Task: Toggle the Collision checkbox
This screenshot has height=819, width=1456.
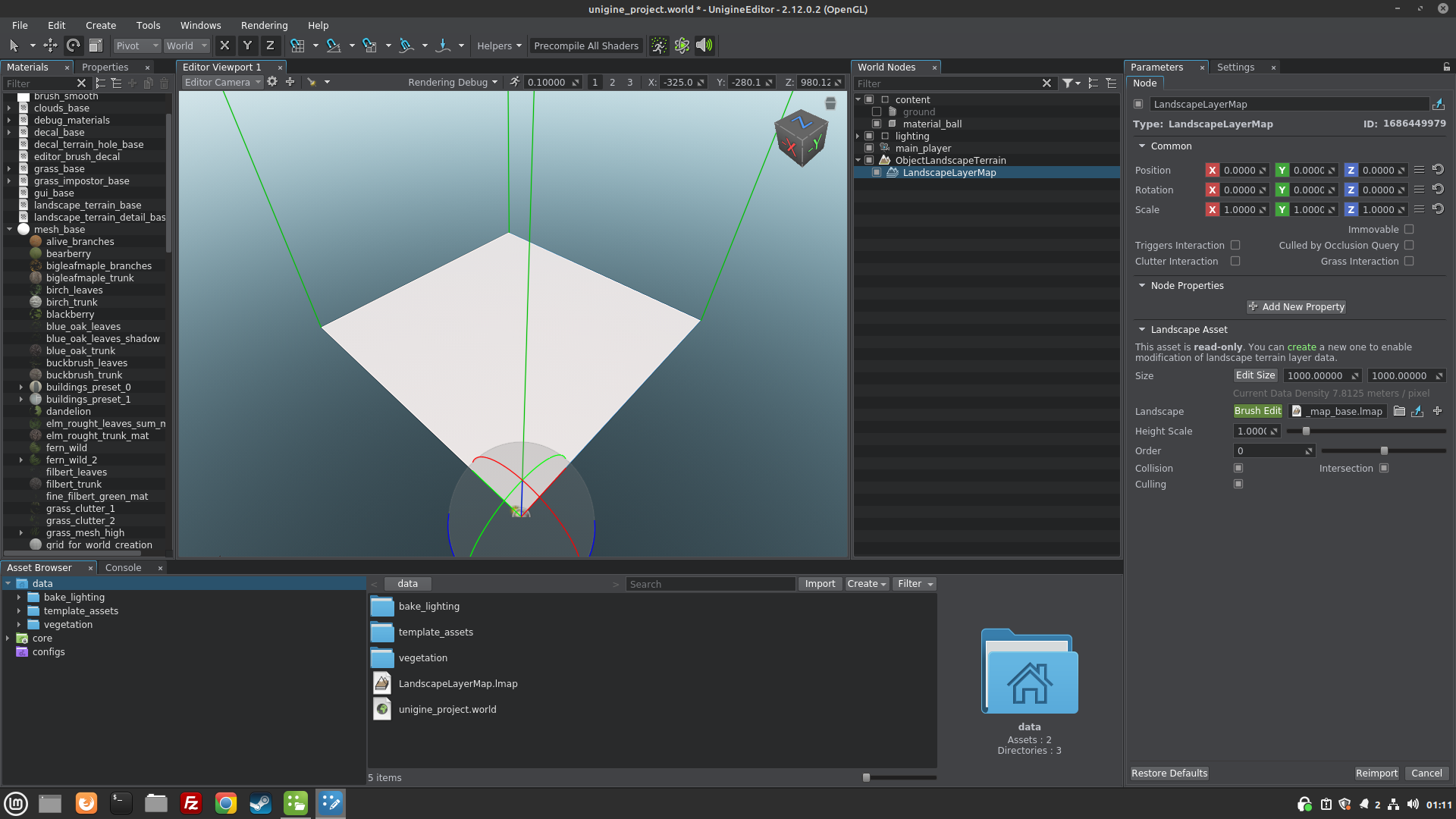Action: [1238, 468]
